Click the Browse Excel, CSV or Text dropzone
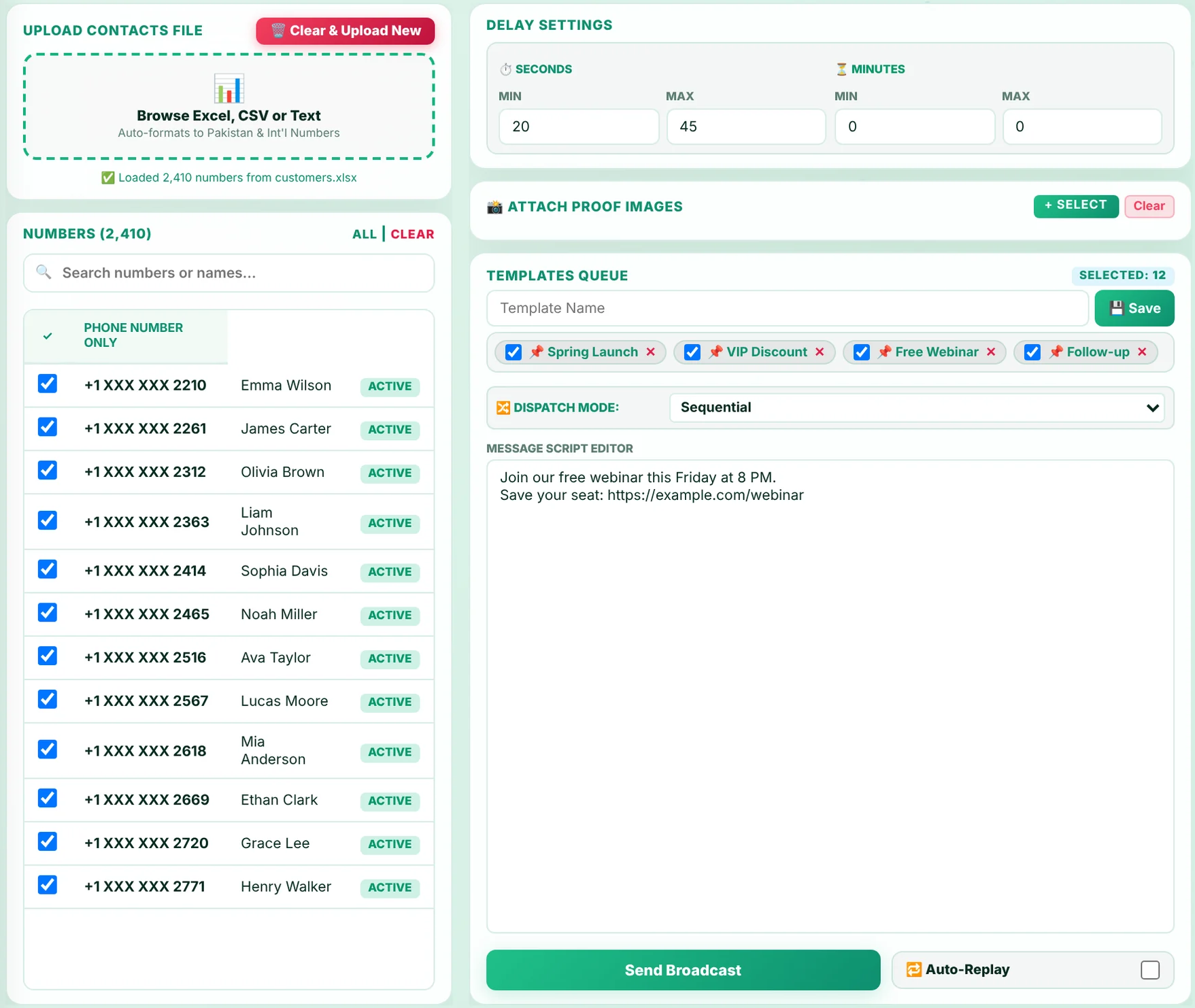The height and width of the screenshot is (1008, 1195). pyautogui.click(x=229, y=106)
